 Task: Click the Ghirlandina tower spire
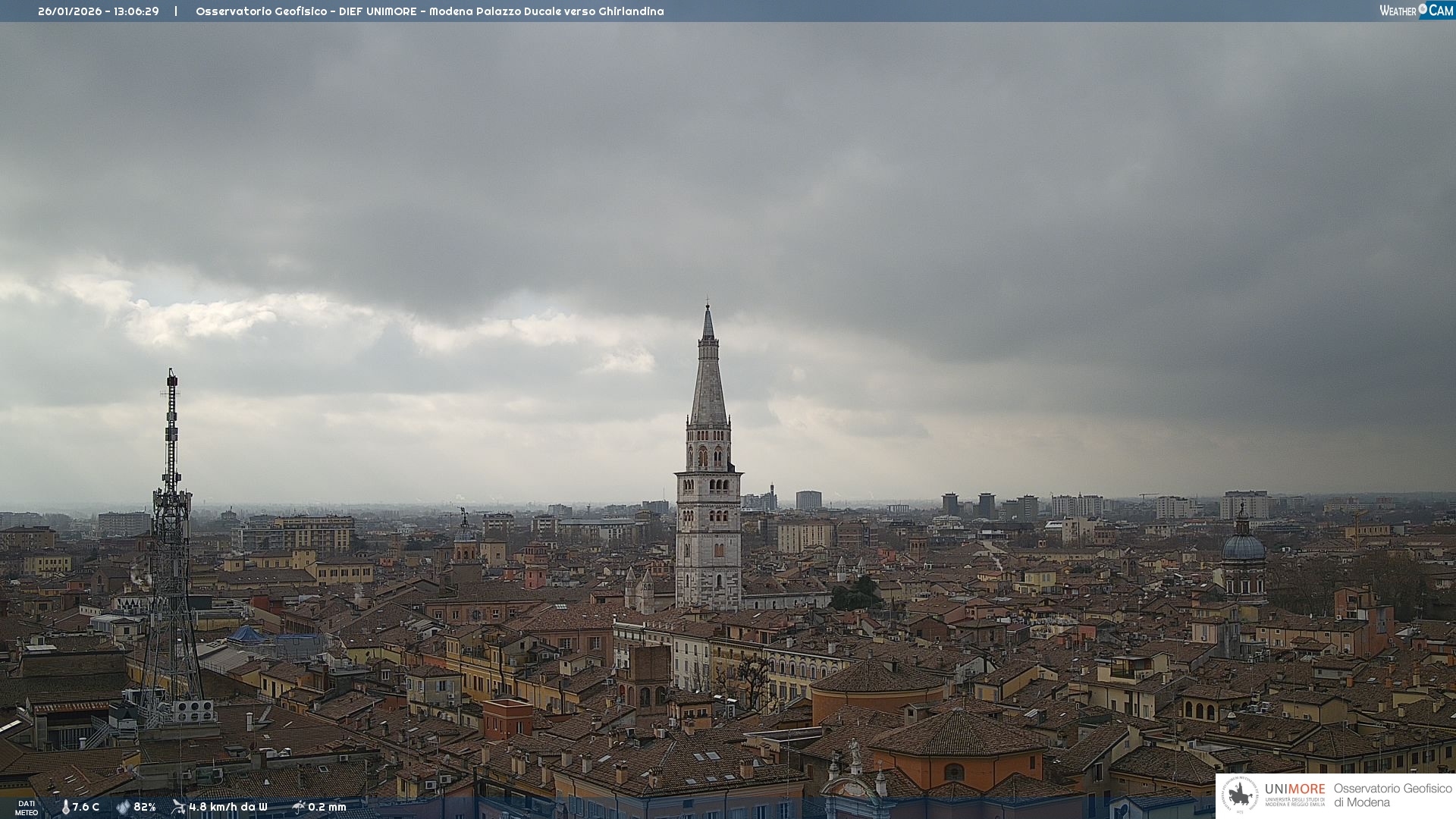coord(708,379)
